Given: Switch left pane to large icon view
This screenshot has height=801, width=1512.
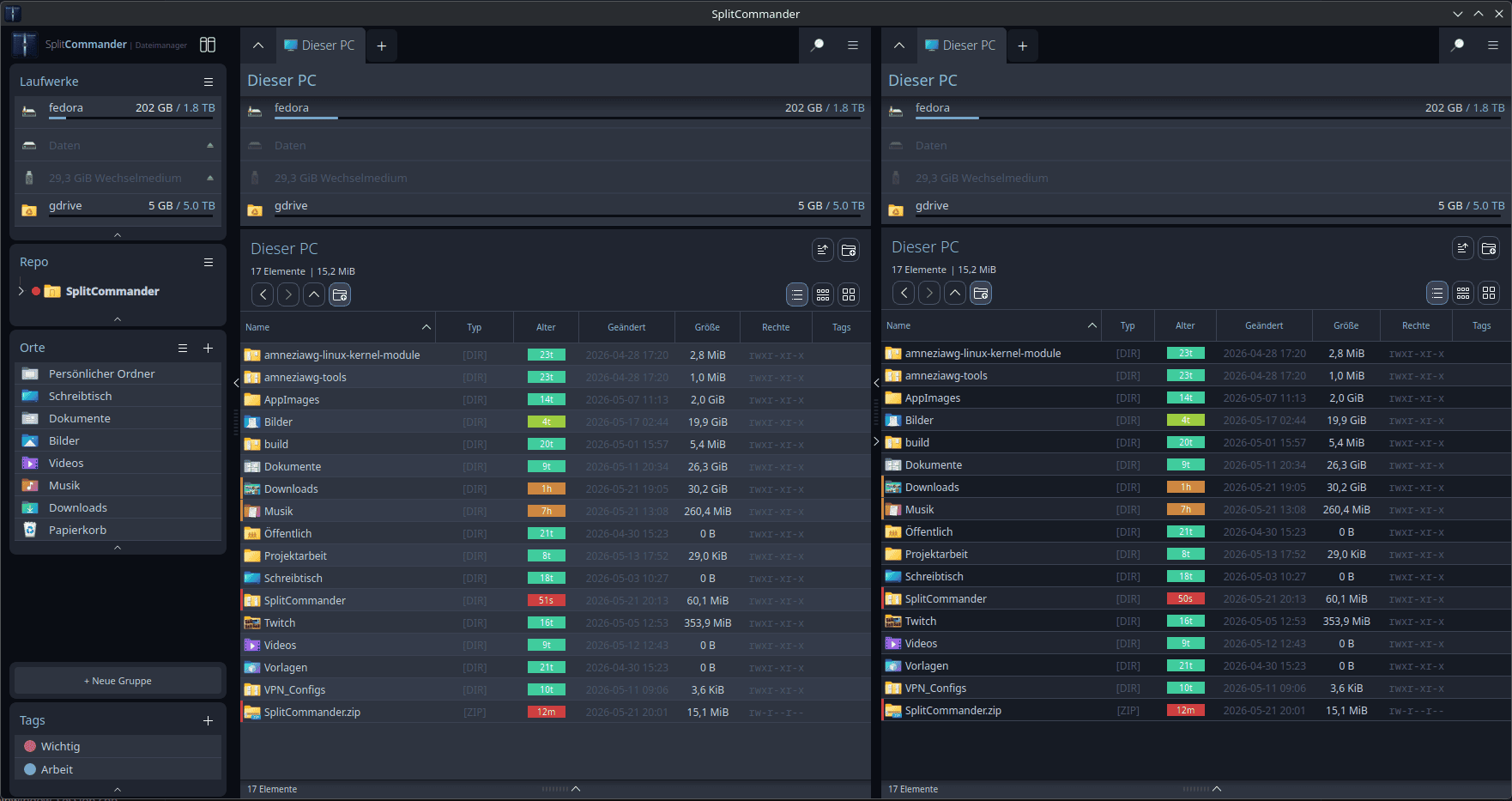Looking at the screenshot, I should tap(849, 294).
